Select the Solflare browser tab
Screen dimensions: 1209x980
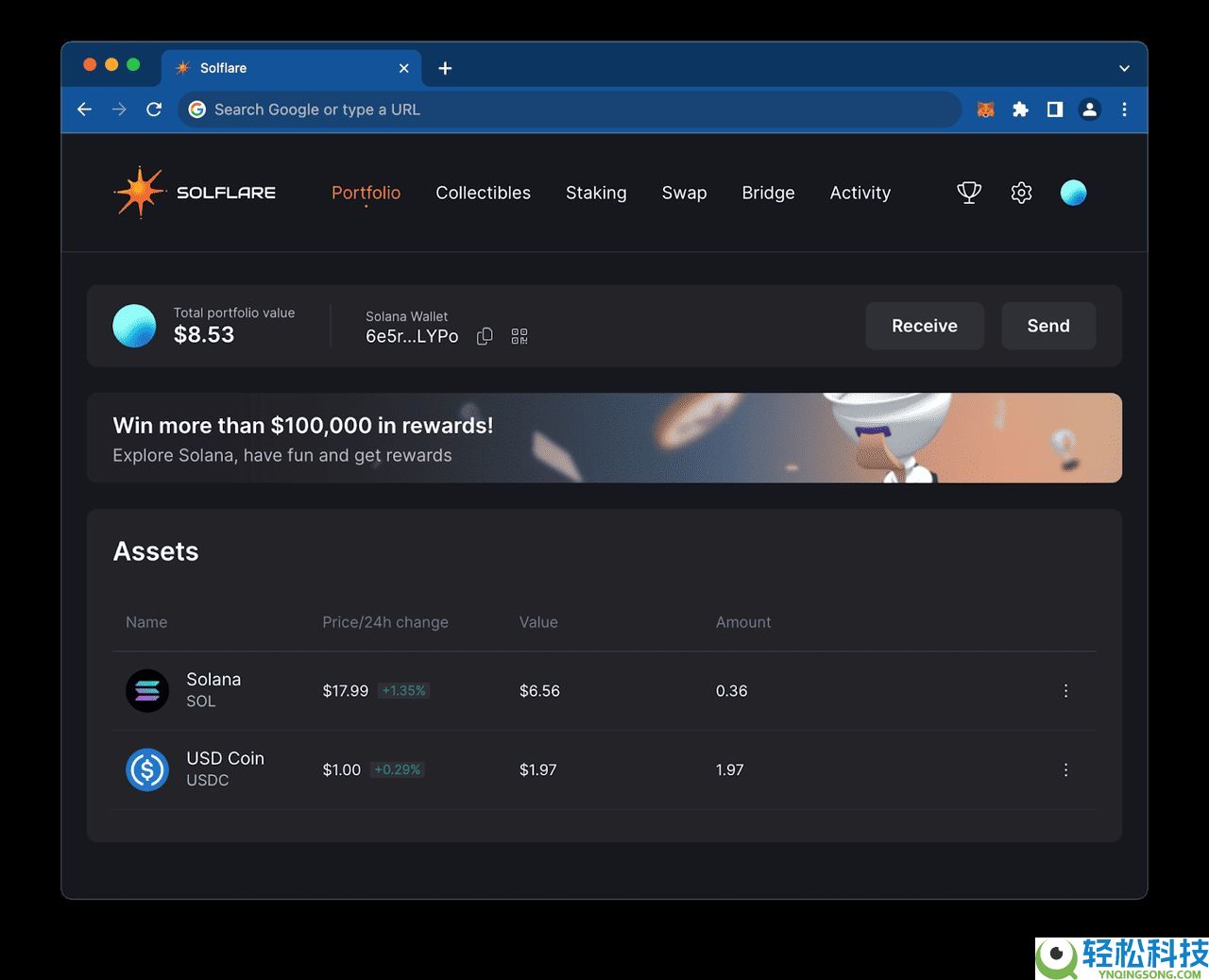pyautogui.click(x=292, y=68)
